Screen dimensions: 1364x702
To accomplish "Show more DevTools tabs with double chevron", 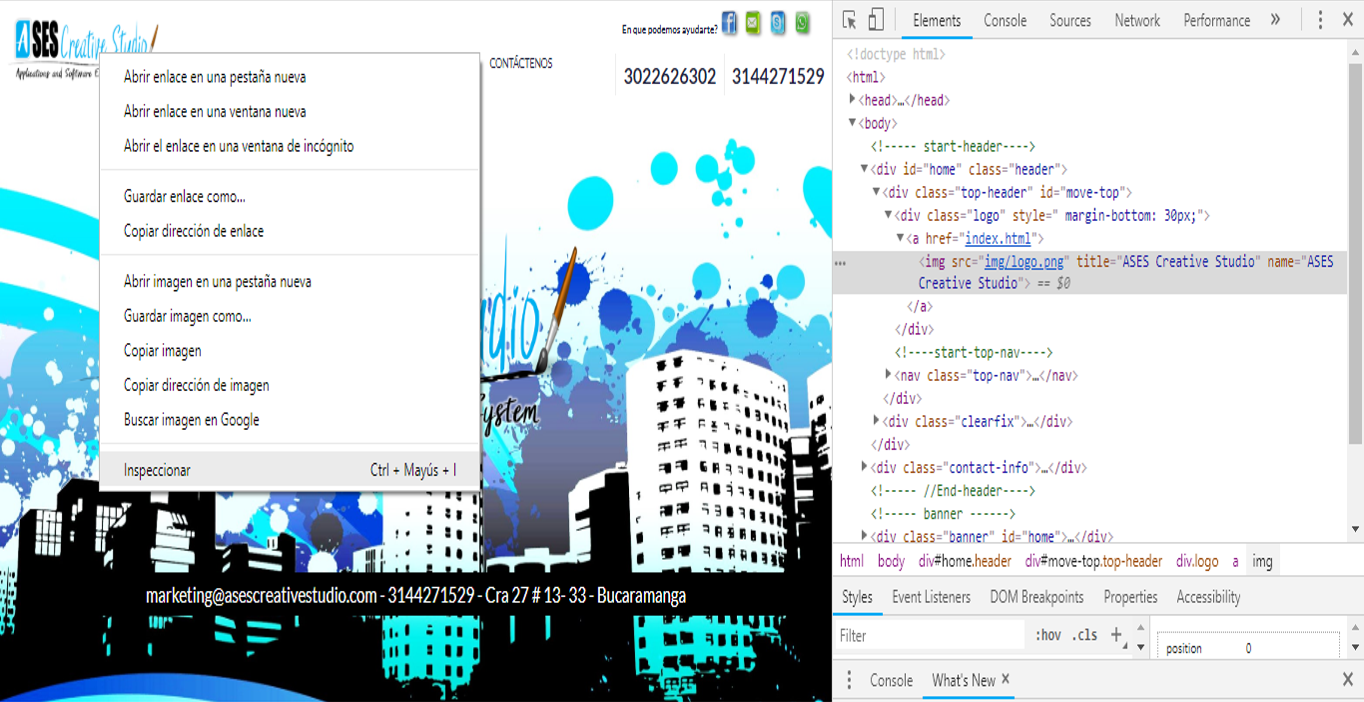I will pos(1275,20).
